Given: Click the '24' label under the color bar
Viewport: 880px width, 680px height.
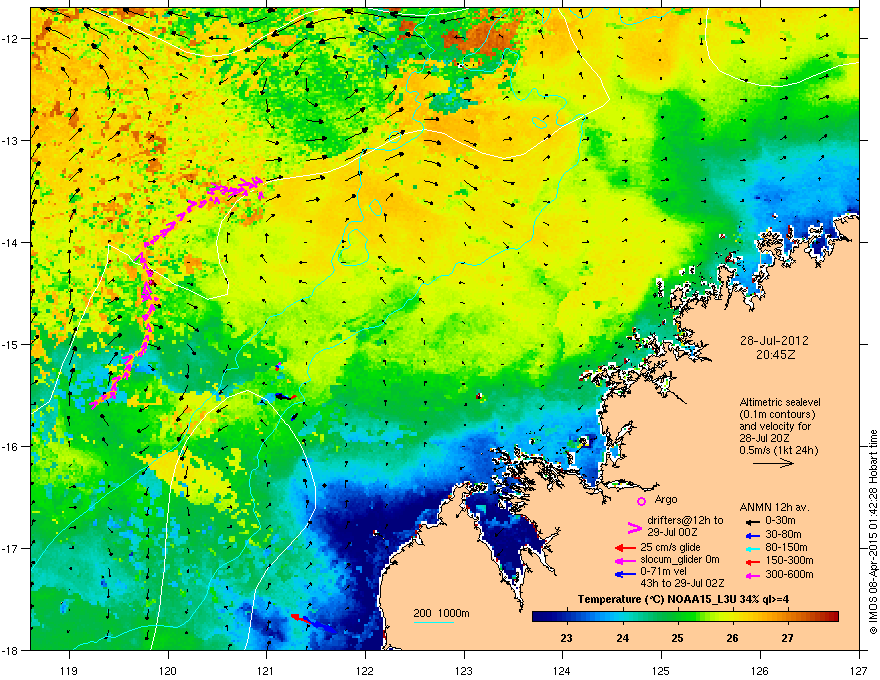Looking at the screenshot, I should click(x=622, y=638).
